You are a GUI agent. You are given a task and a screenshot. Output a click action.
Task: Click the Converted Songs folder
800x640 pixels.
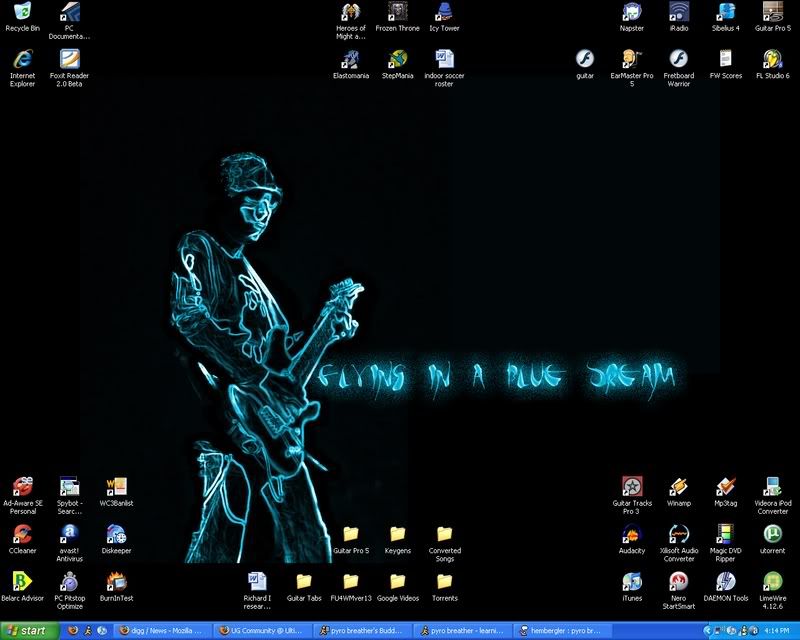[444, 534]
